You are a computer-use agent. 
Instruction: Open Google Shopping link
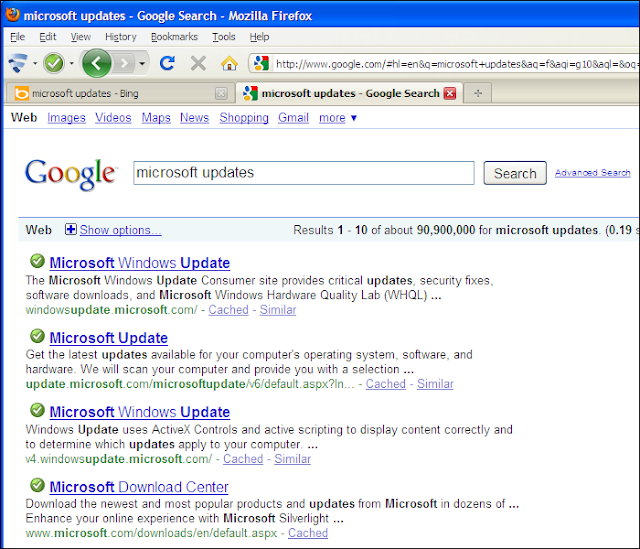244,118
